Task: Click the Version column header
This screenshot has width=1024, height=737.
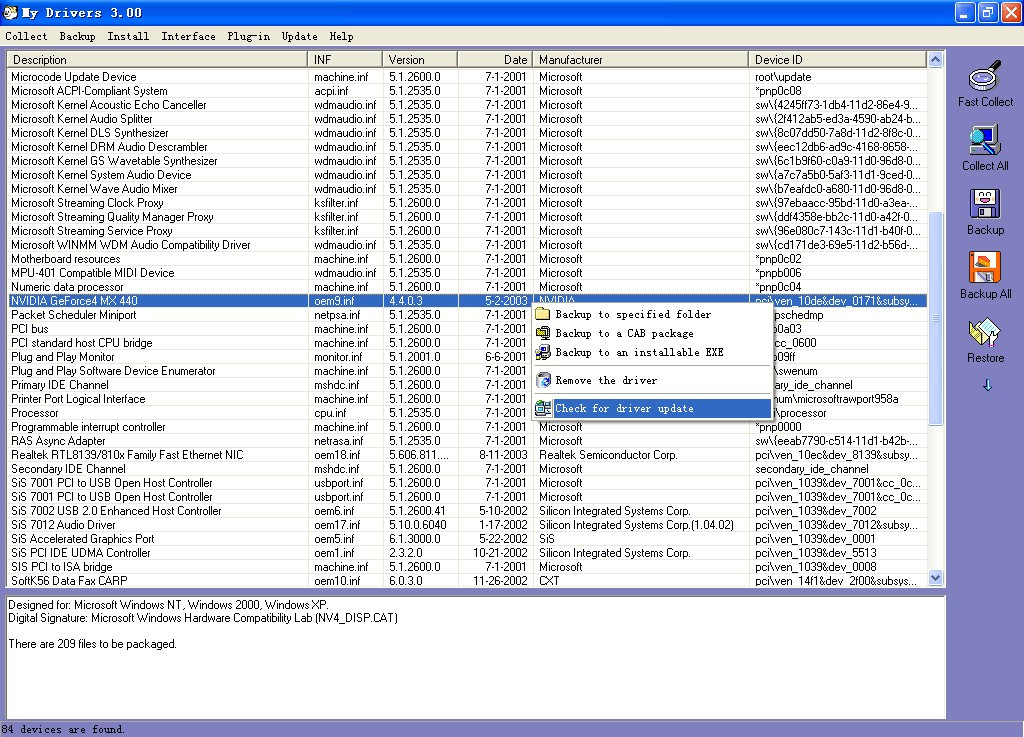Action: point(420,59)
